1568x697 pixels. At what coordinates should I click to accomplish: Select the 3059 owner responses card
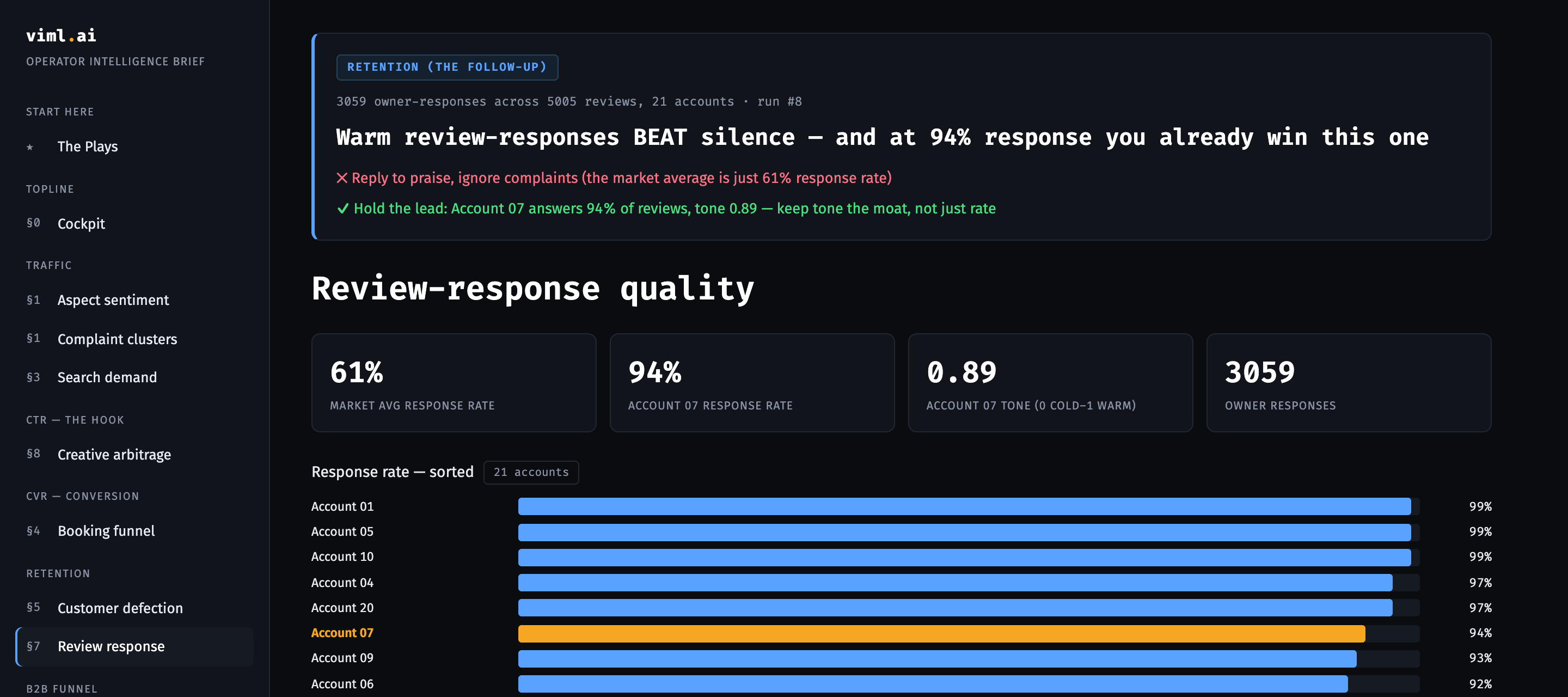tap(1348, 383)
